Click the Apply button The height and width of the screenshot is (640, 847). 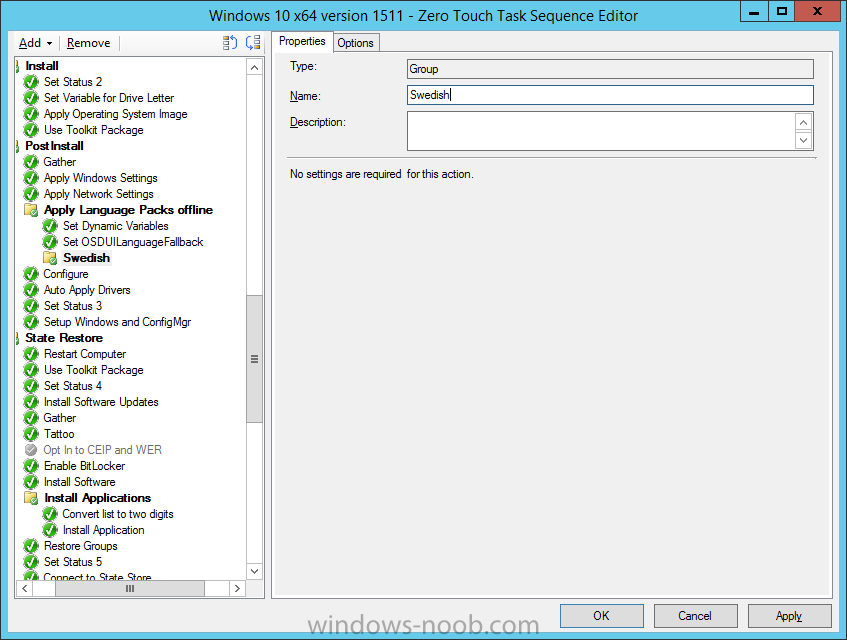[x=789, y=616]
